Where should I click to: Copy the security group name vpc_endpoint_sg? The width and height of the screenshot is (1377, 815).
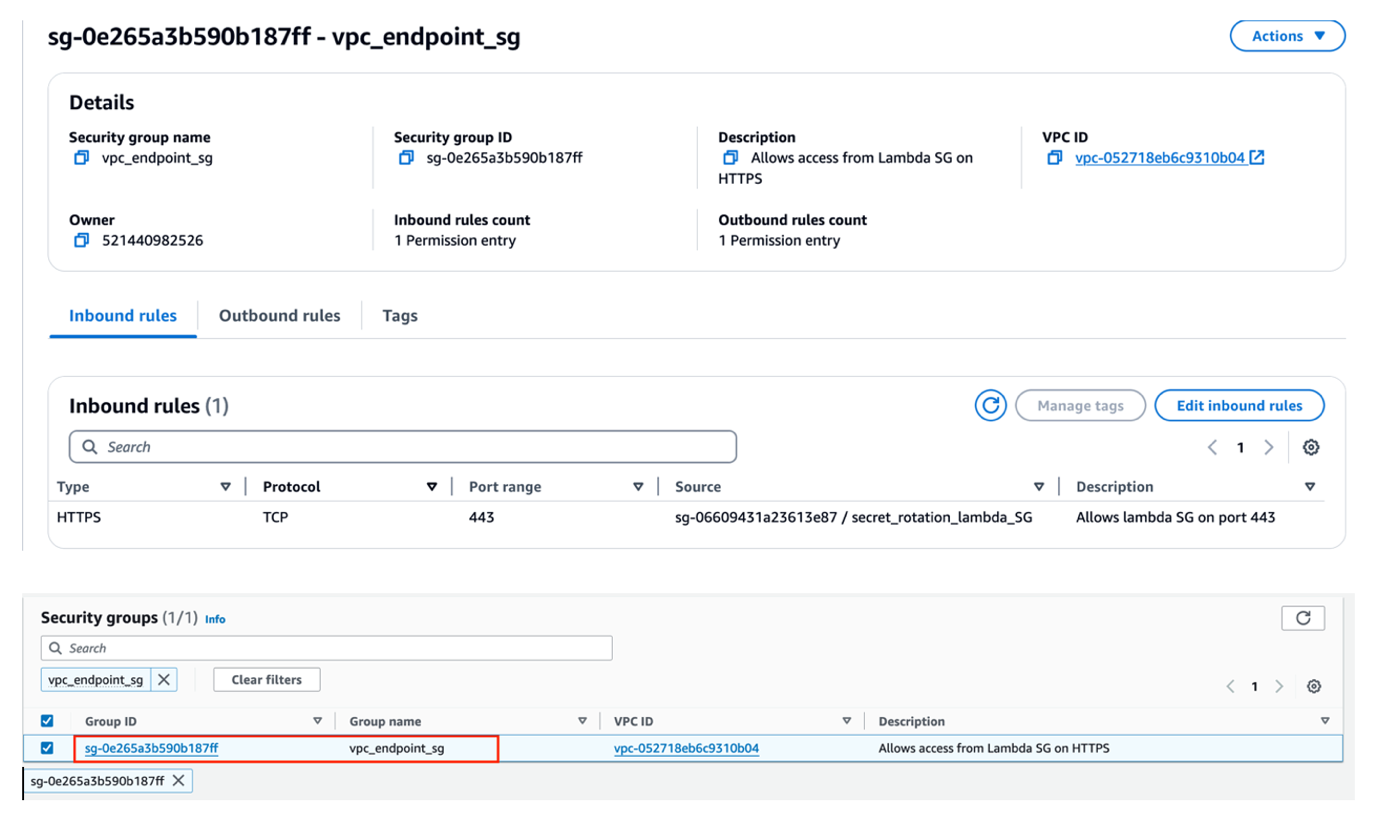click(80, 157)
